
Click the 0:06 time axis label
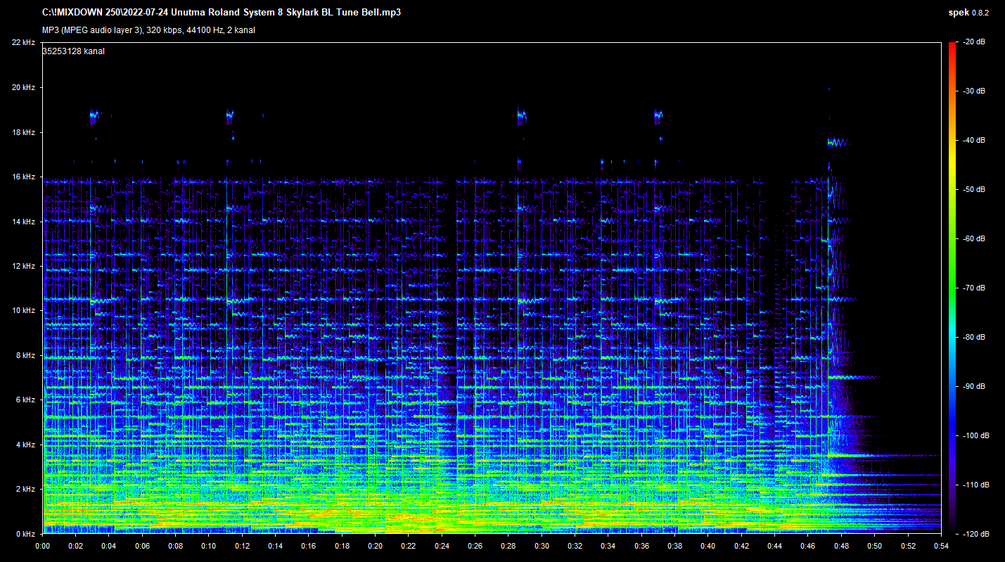pos(142,546)
